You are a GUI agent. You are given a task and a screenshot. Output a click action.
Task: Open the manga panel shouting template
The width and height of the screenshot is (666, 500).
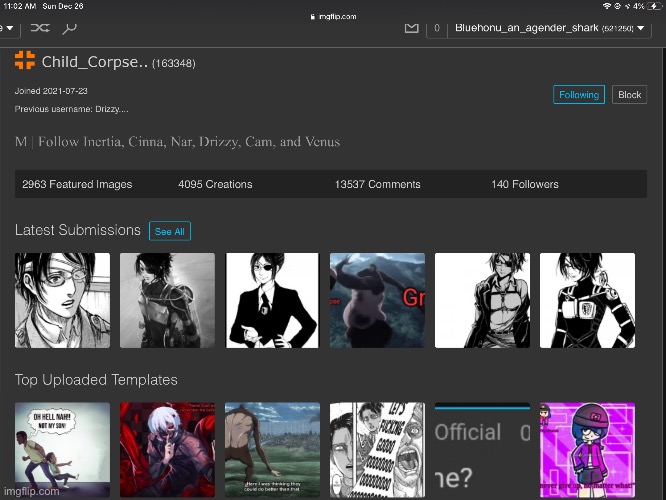(377, 450)
